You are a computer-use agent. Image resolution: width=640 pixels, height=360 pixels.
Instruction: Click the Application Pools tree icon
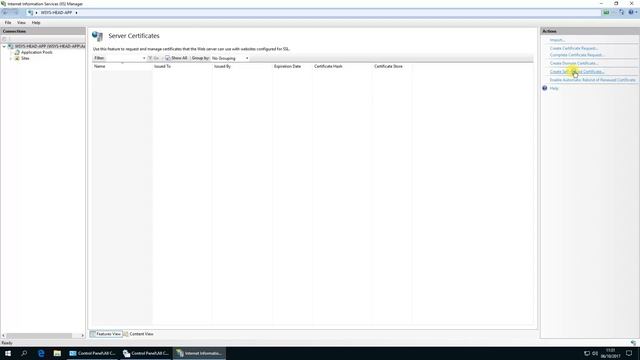pos(17,52)
